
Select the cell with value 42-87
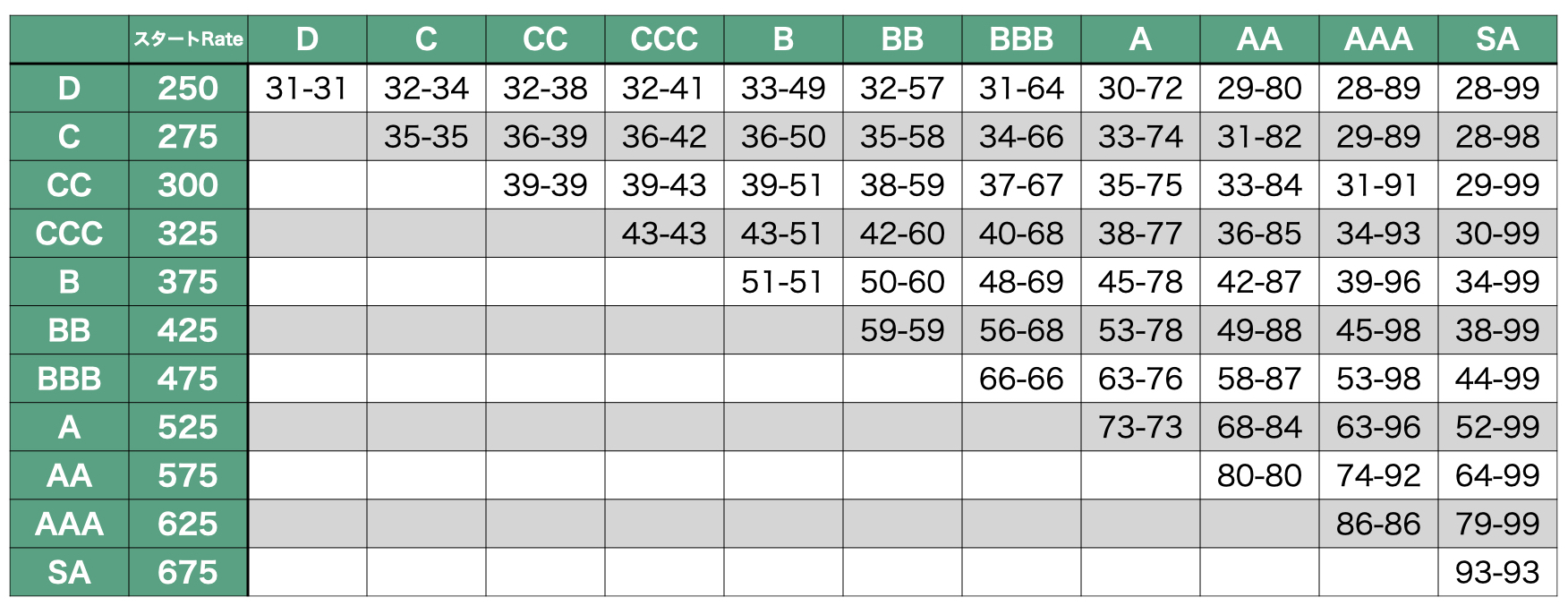(x=1259, y=282)
